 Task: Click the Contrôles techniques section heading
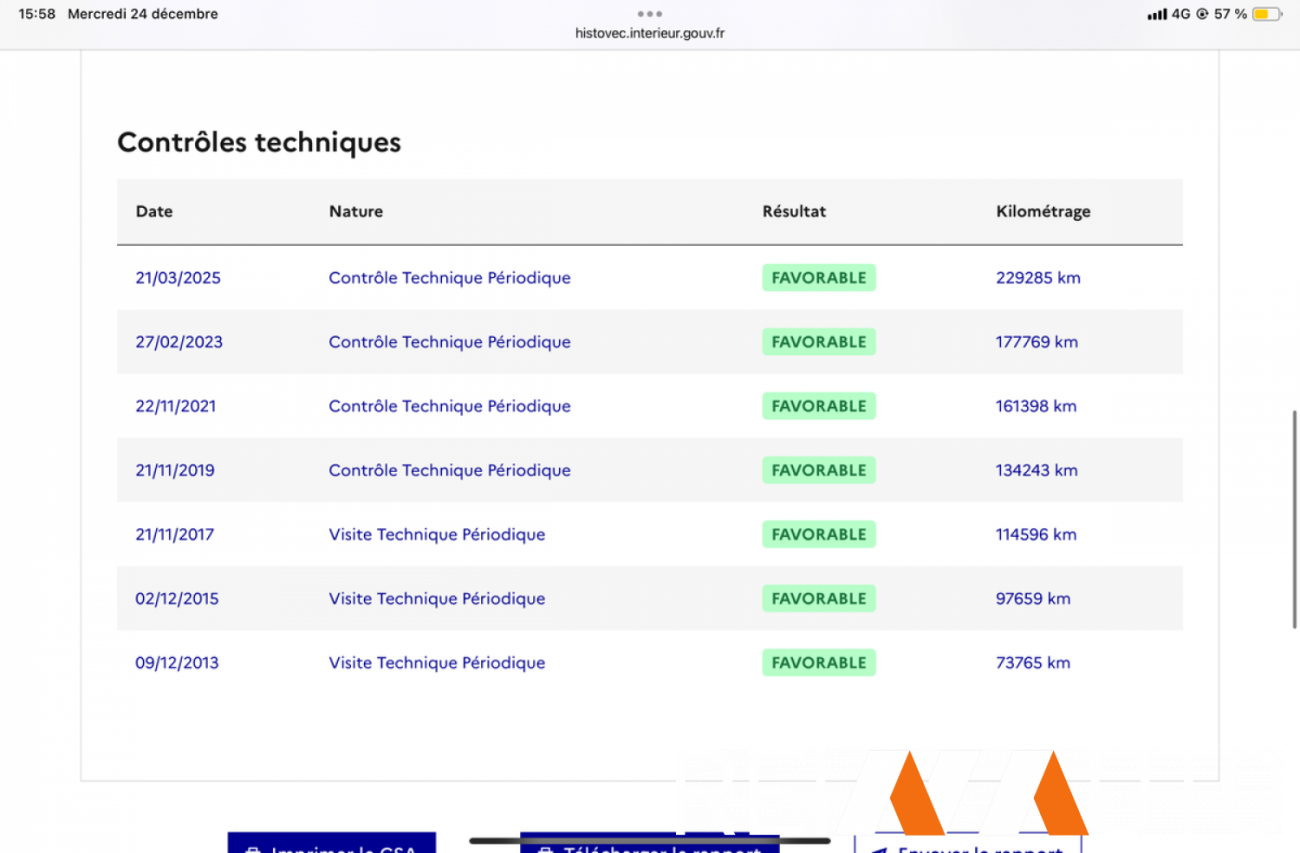pyautogui.click(x=259, y=142)
